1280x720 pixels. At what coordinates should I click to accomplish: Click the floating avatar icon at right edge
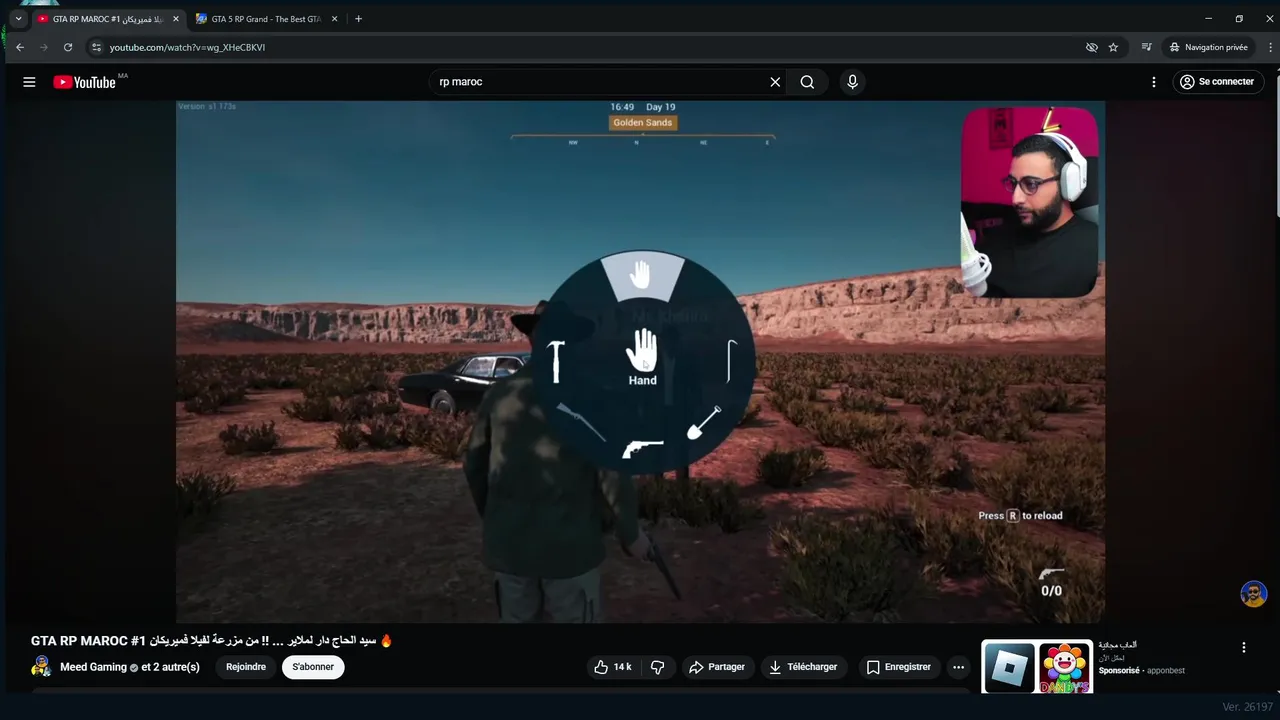pos(1254,594)
